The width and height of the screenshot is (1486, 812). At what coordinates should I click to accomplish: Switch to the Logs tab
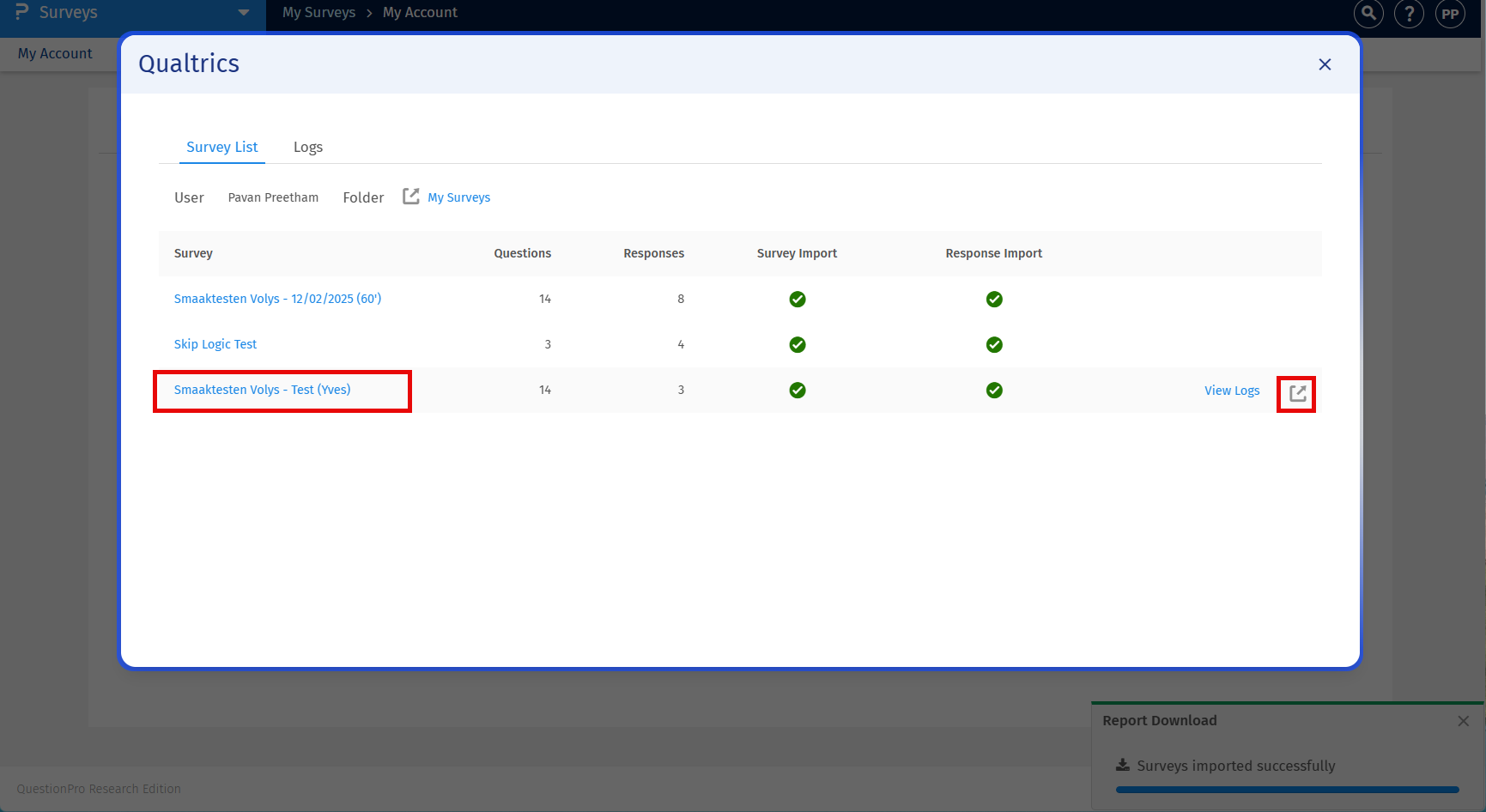tap(308, 147)
